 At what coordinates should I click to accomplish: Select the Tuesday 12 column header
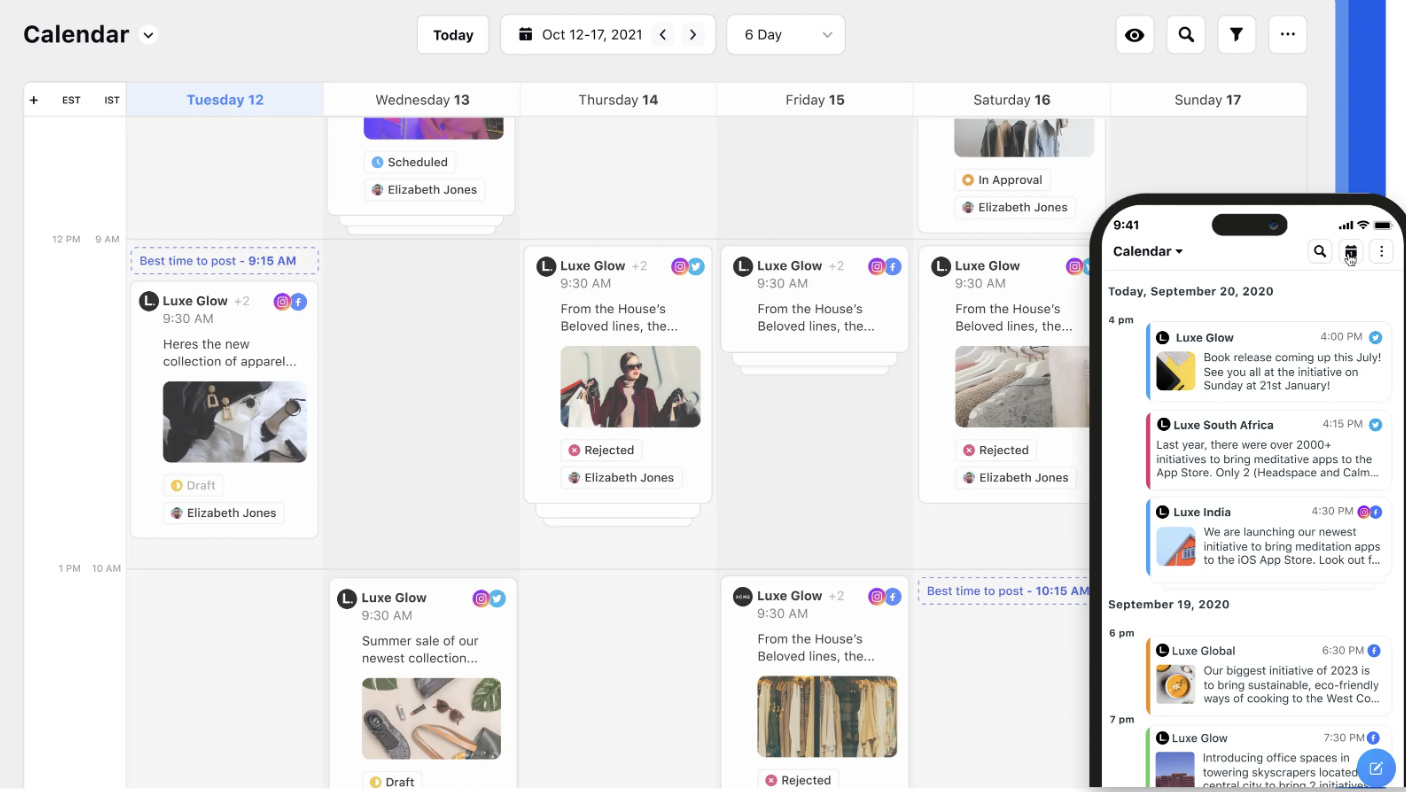[225, 100]
